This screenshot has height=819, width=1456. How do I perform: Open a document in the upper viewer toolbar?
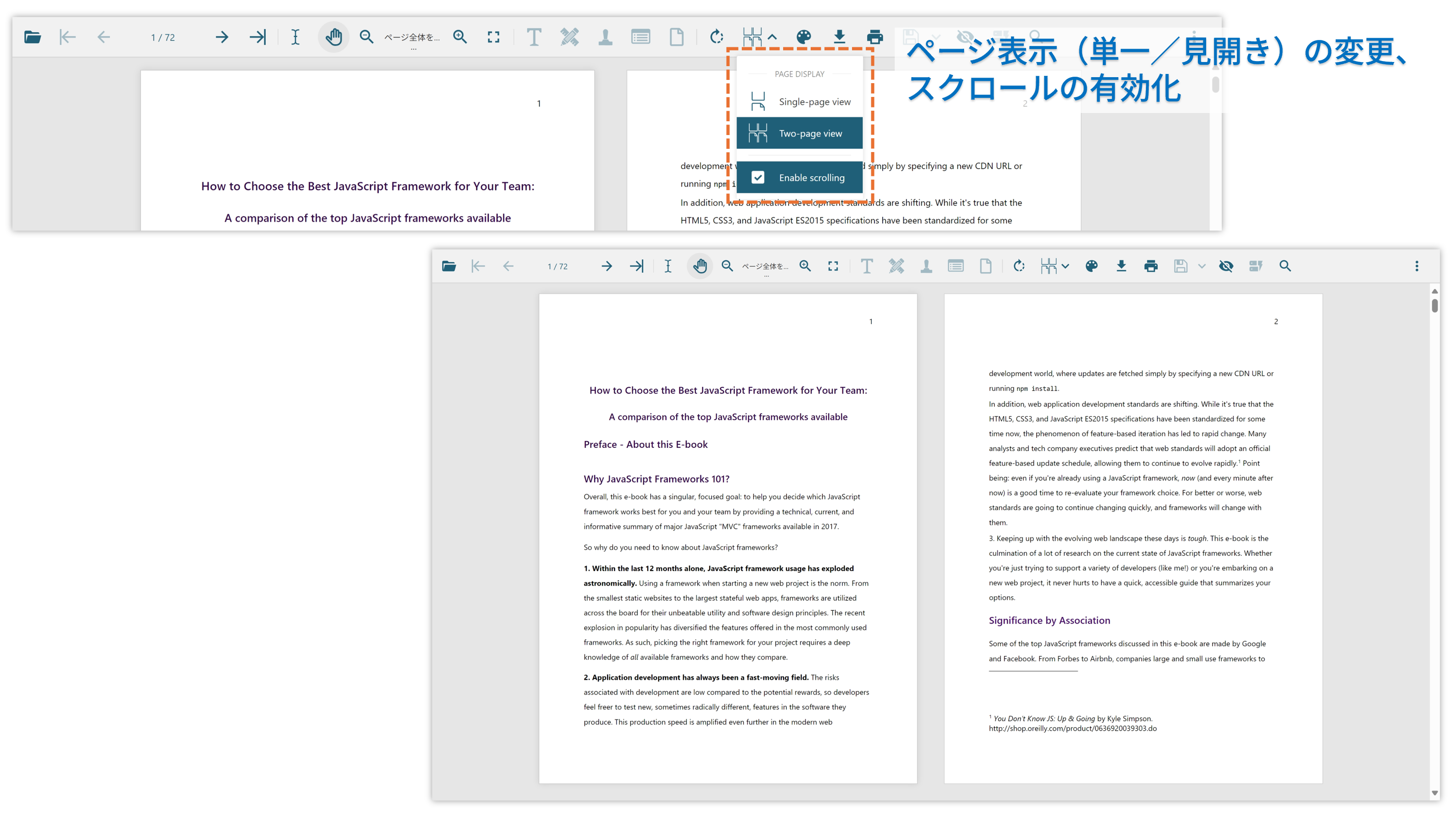click(x=32, y=37)
